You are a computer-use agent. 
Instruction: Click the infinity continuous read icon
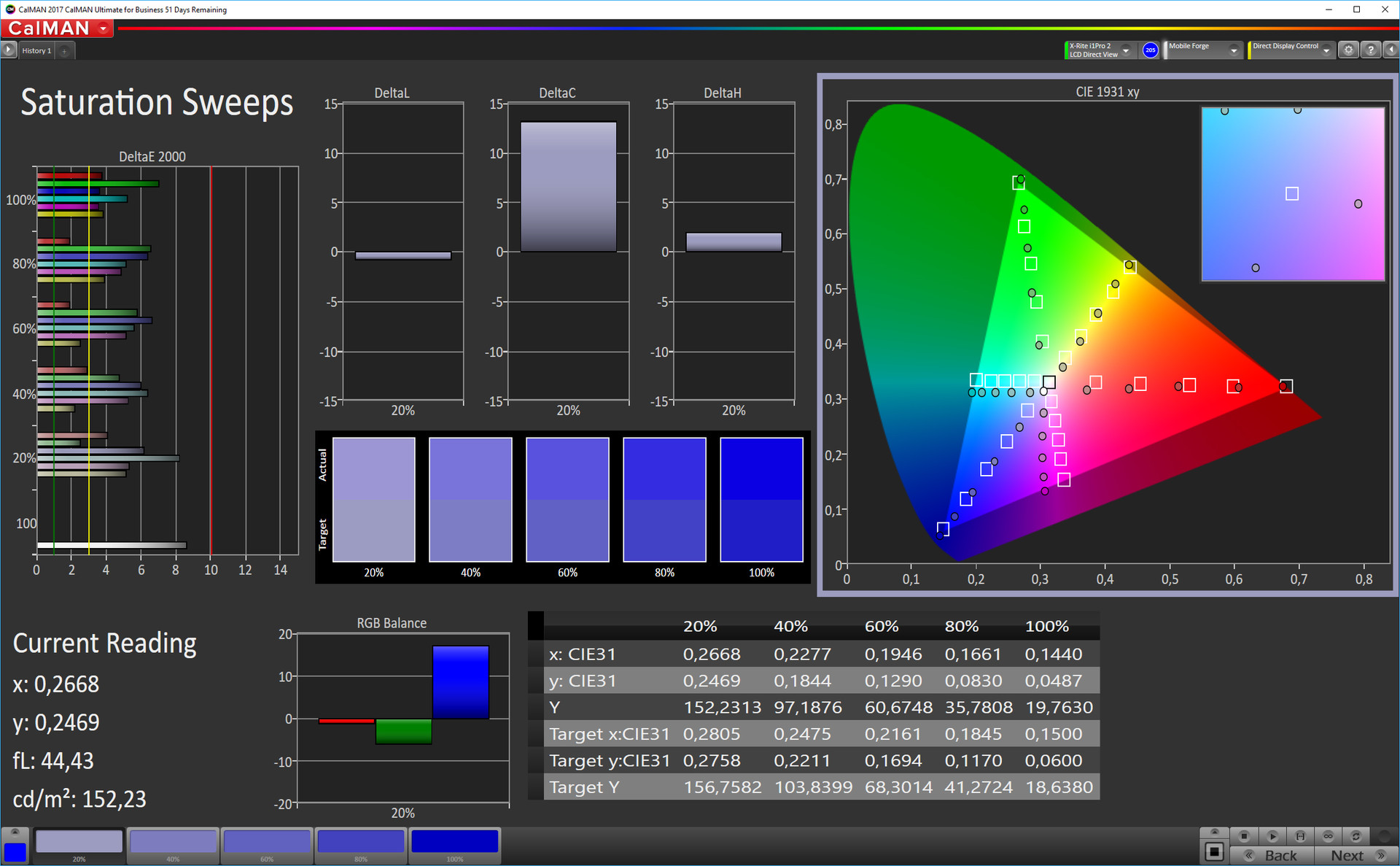[x=1328, y=836]
